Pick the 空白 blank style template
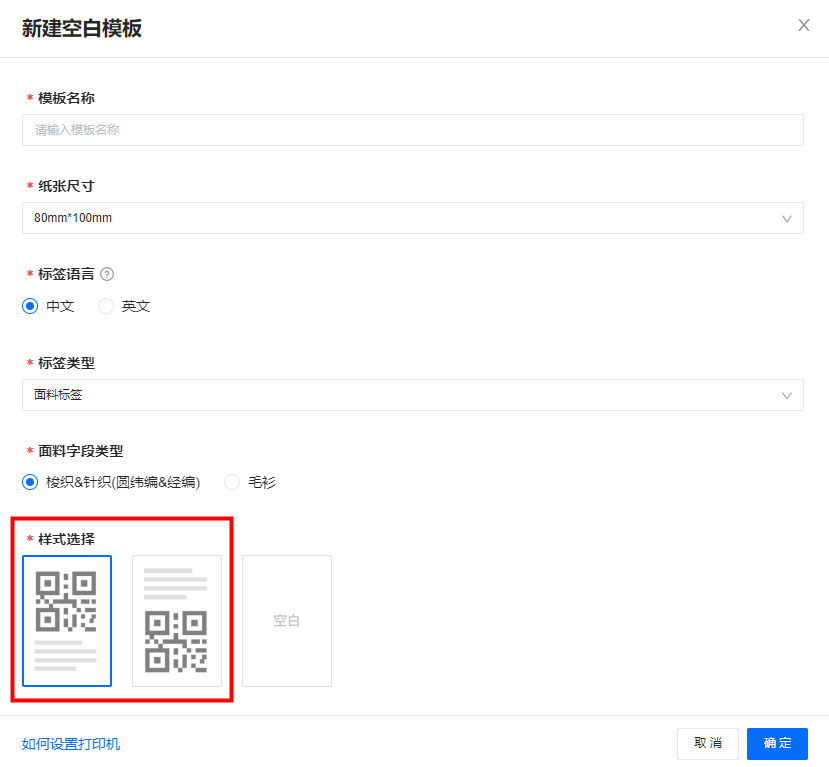Image resolution: width=829 pixels, height=767 pixels. (287, 621)
